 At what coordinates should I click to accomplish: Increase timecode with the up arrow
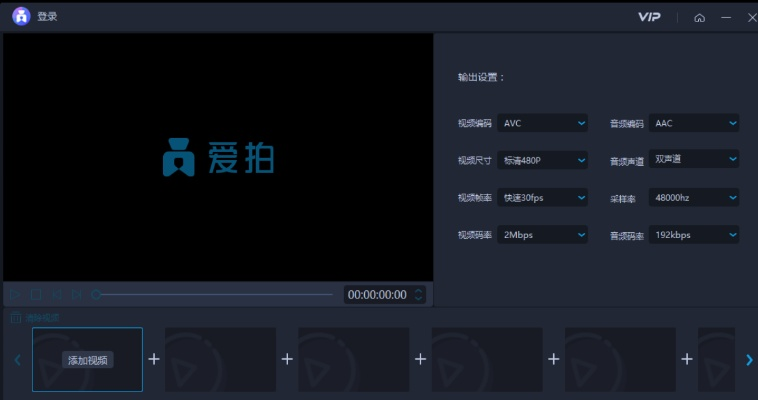[419, 291]
